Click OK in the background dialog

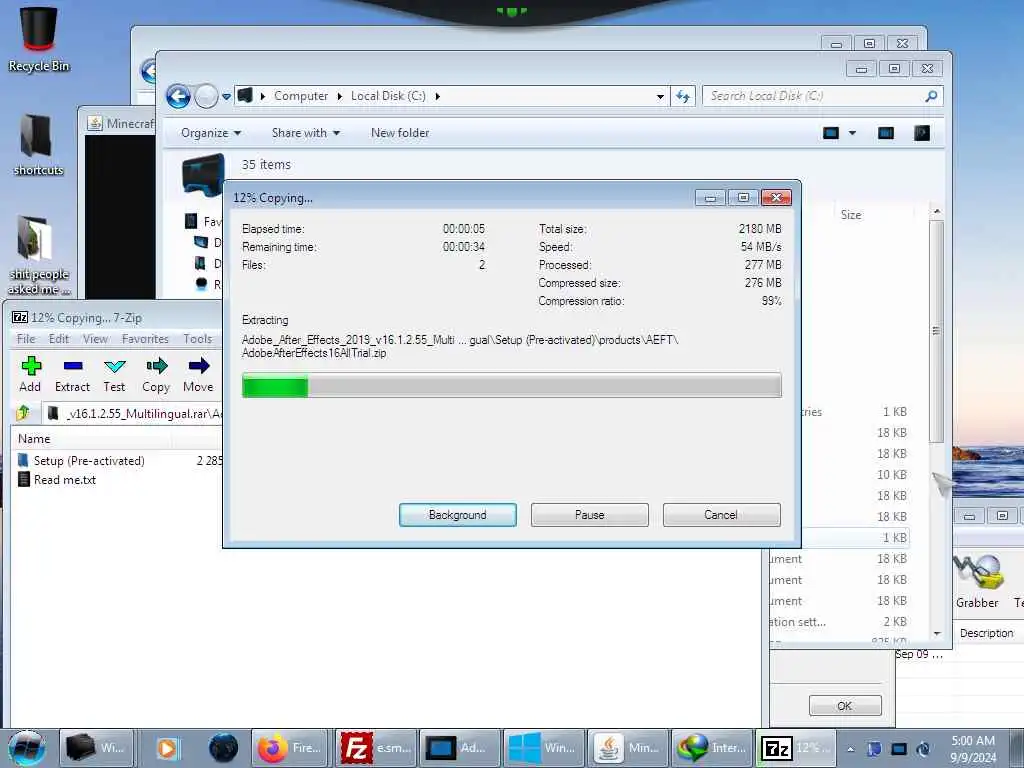coord(844,706)
